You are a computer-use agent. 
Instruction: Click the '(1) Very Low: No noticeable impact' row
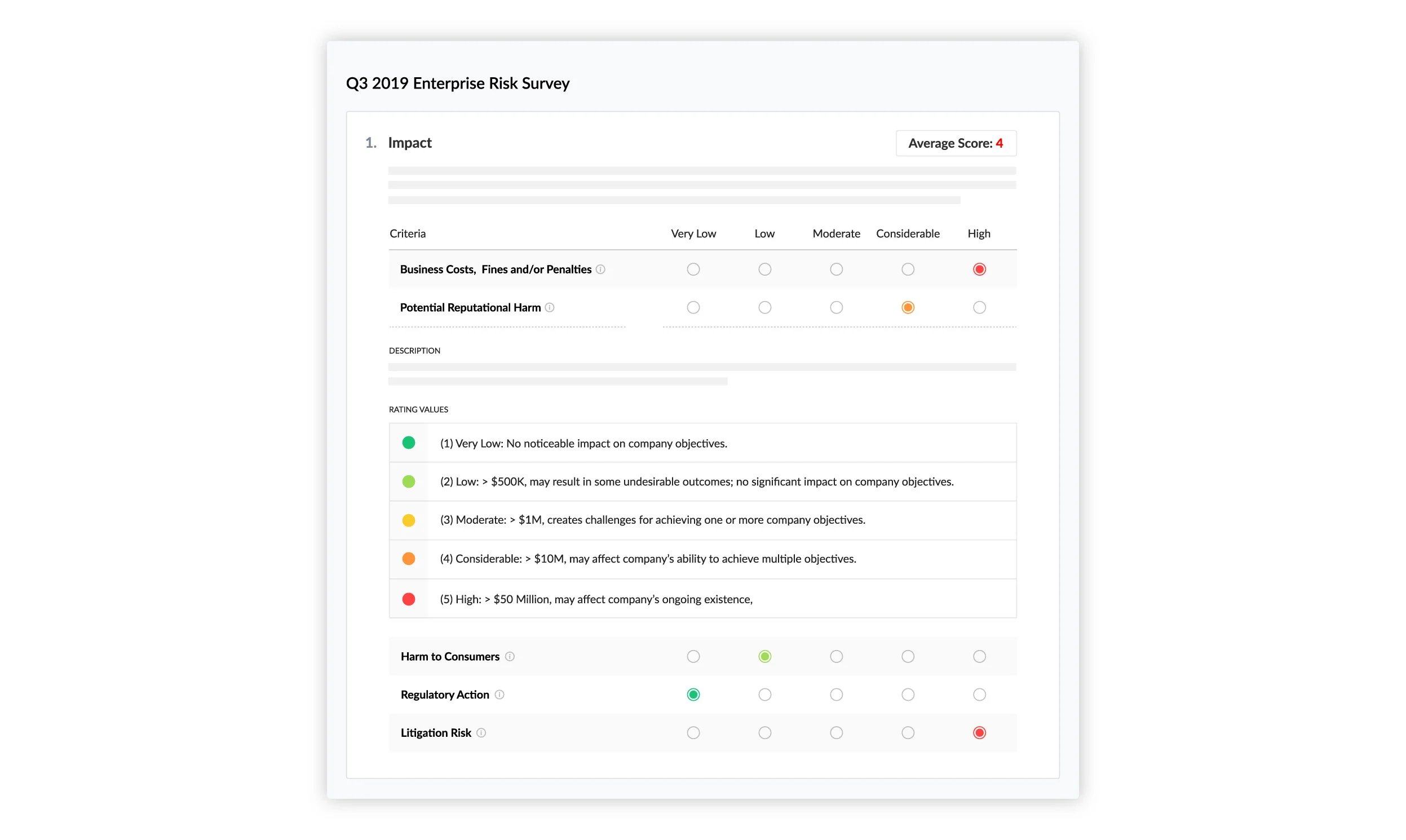702,443
